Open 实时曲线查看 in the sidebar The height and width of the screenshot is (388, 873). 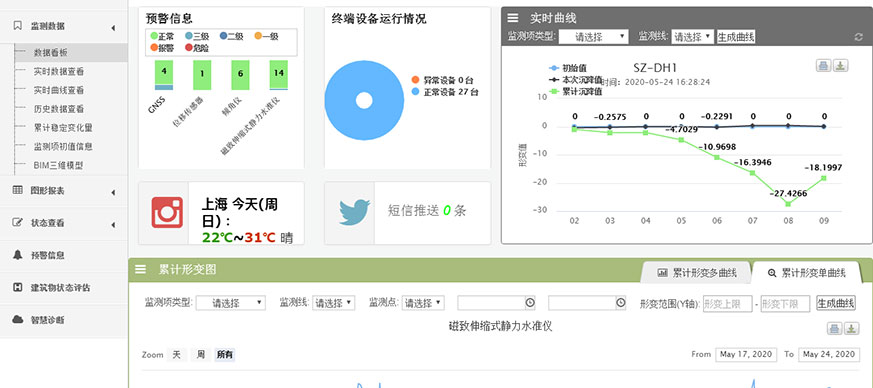click(59, 90)
